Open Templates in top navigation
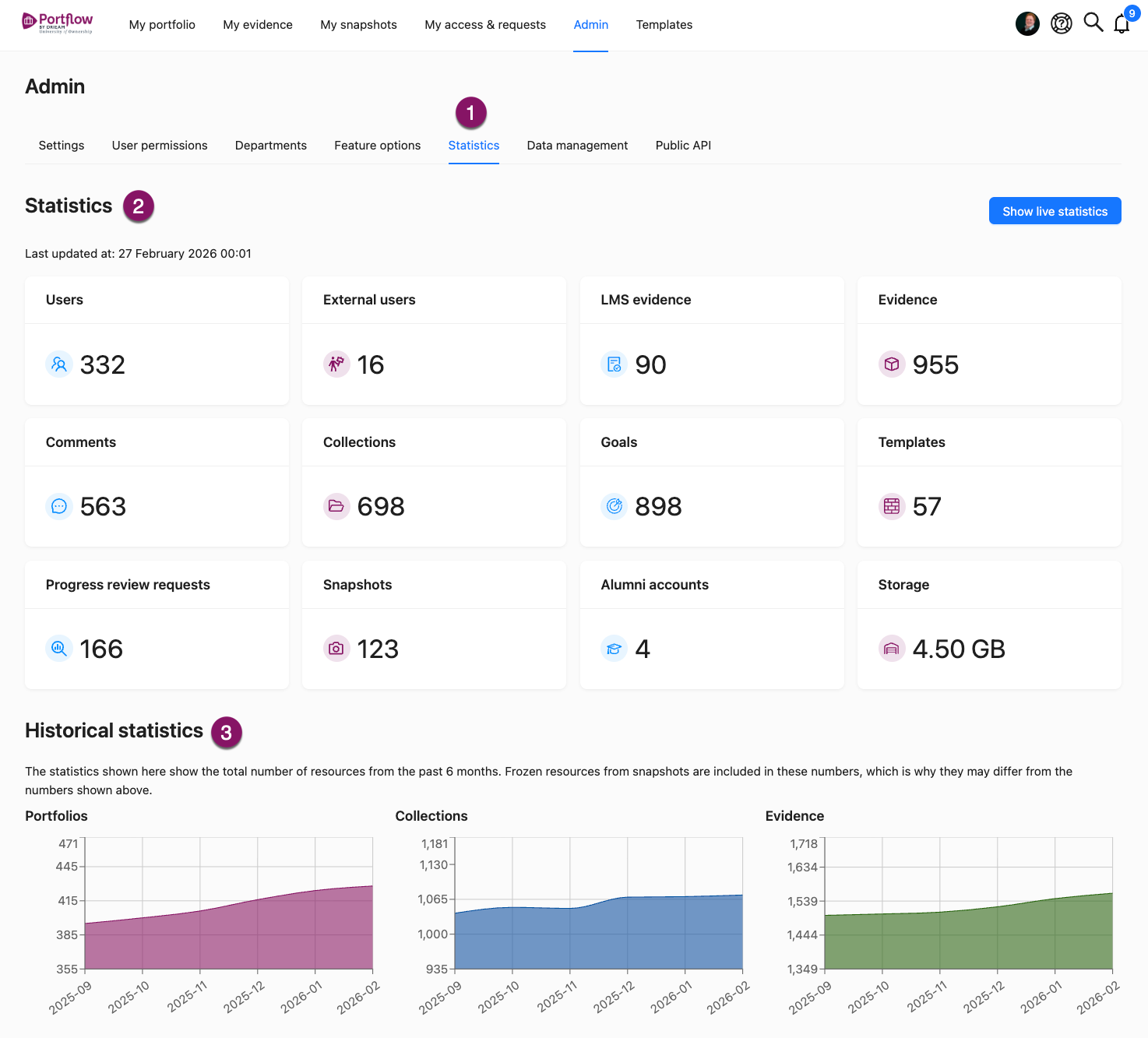Screen dimensions: 1148x1038 click(664, 25)
